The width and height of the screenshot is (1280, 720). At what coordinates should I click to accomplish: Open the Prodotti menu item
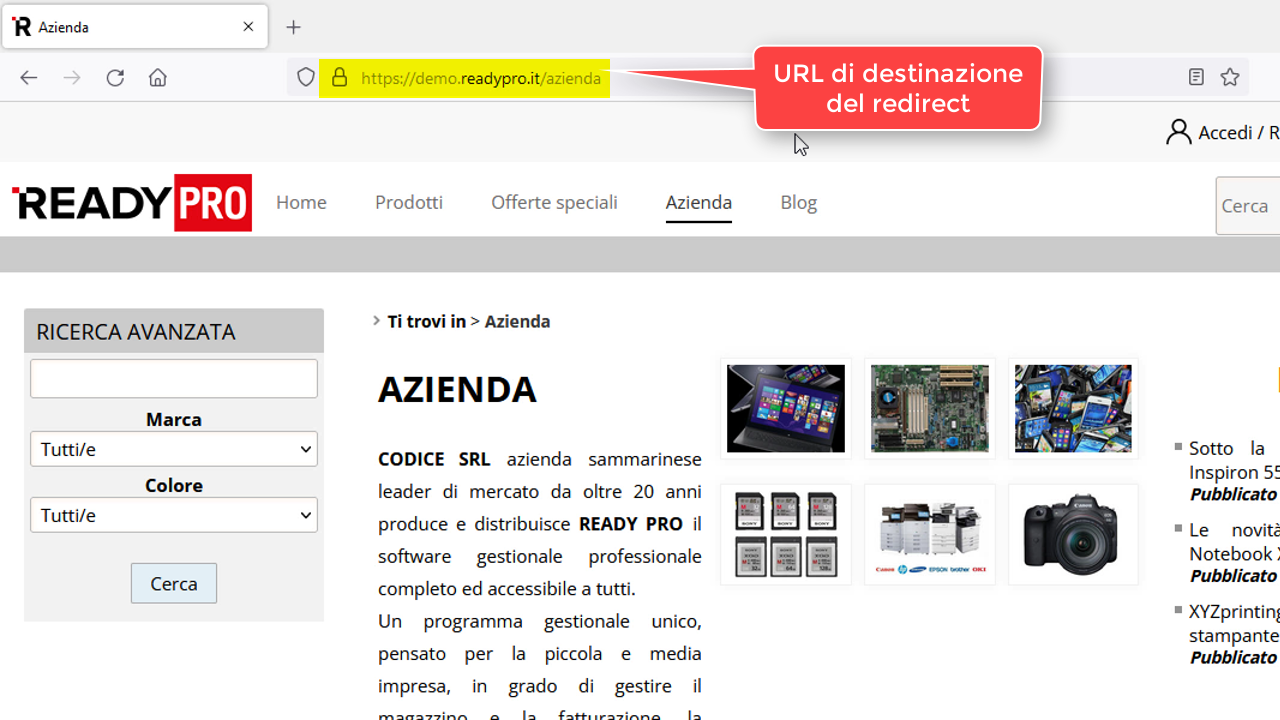click(408, 202)
